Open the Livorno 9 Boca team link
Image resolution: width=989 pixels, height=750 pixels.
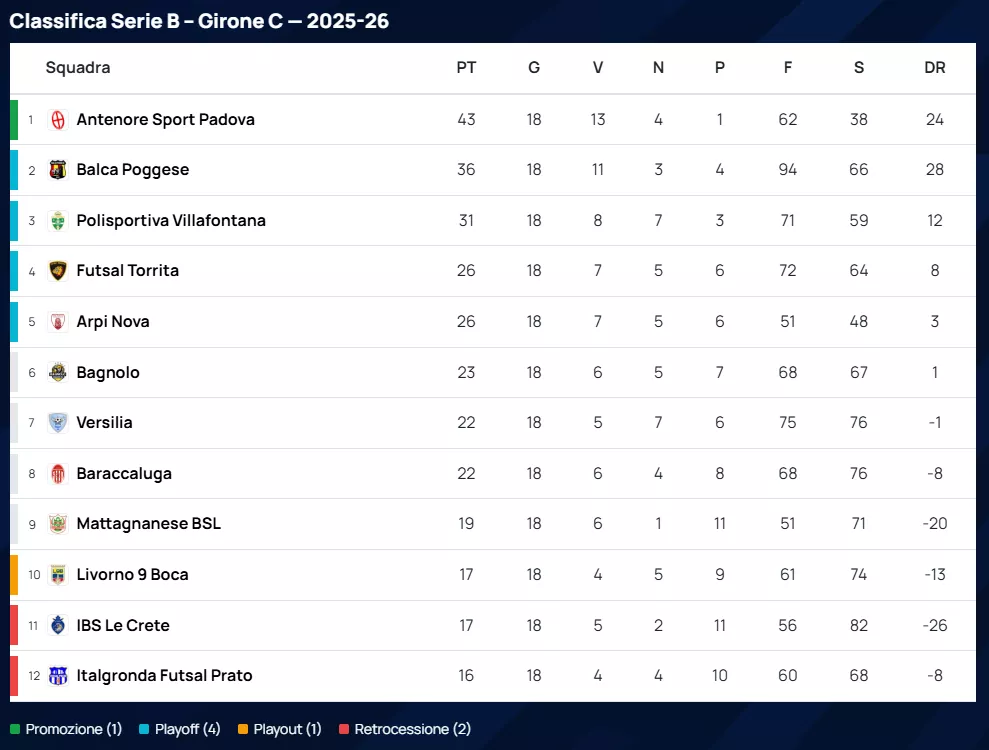pyautogui.click(x=132, y=575)
